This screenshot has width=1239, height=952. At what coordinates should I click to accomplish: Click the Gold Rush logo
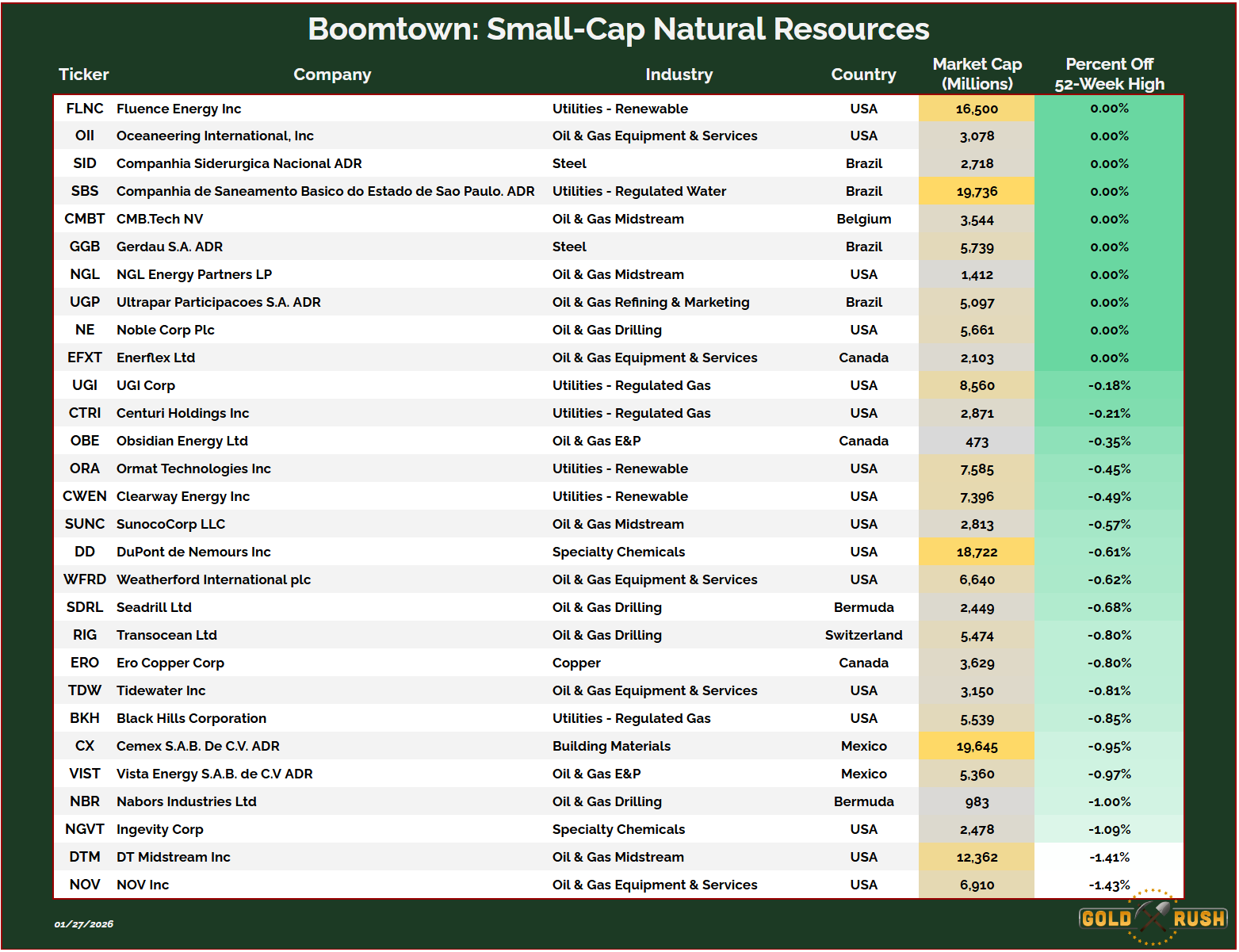tap(1153, 918)
